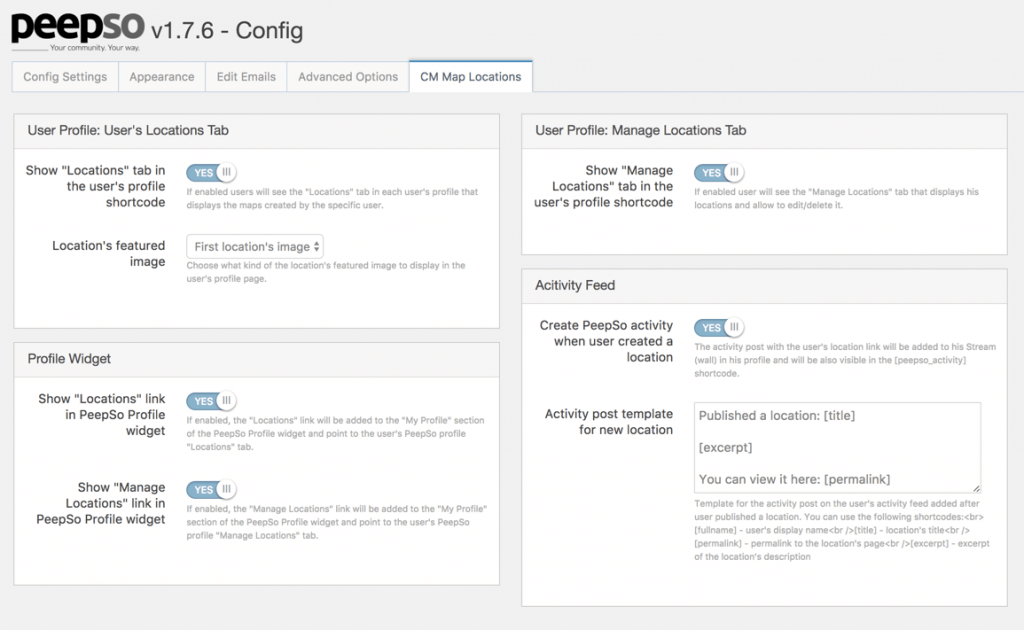Turn off Create PeepSo activity toggle
The image size is (1024, 630).
(719, 327)
